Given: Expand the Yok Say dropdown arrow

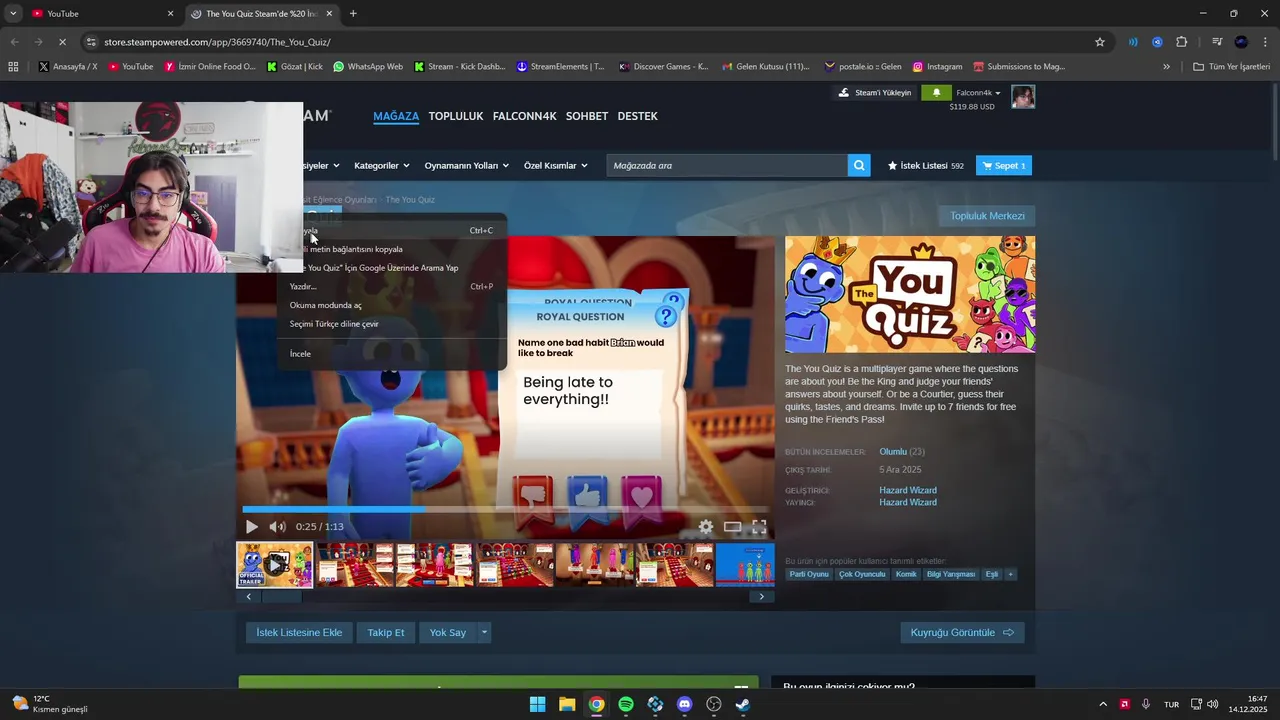Looking at the screenshot, I should click(x=484, y=632).
